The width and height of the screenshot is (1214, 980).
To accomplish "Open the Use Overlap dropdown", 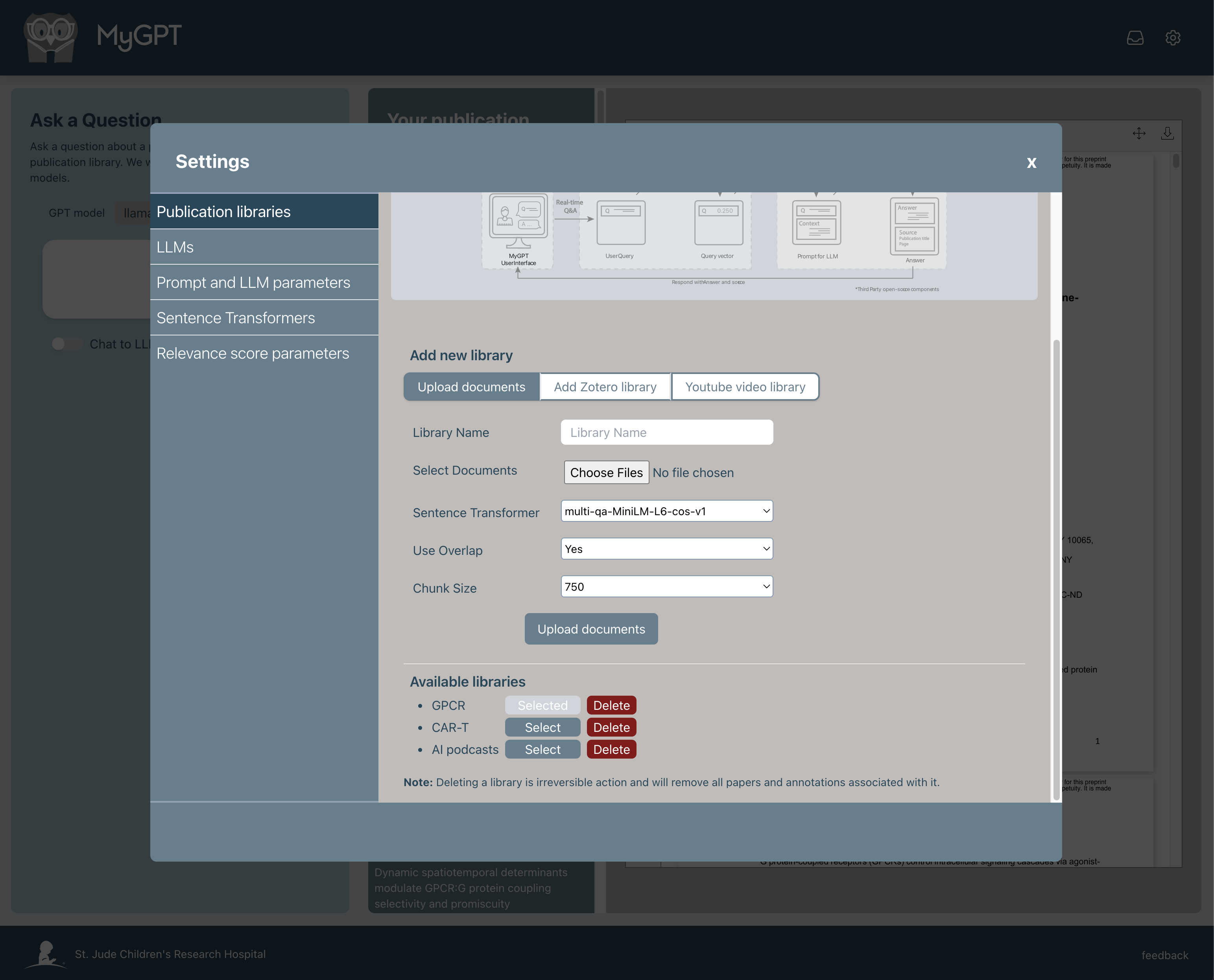I will (x=666, y=549).
